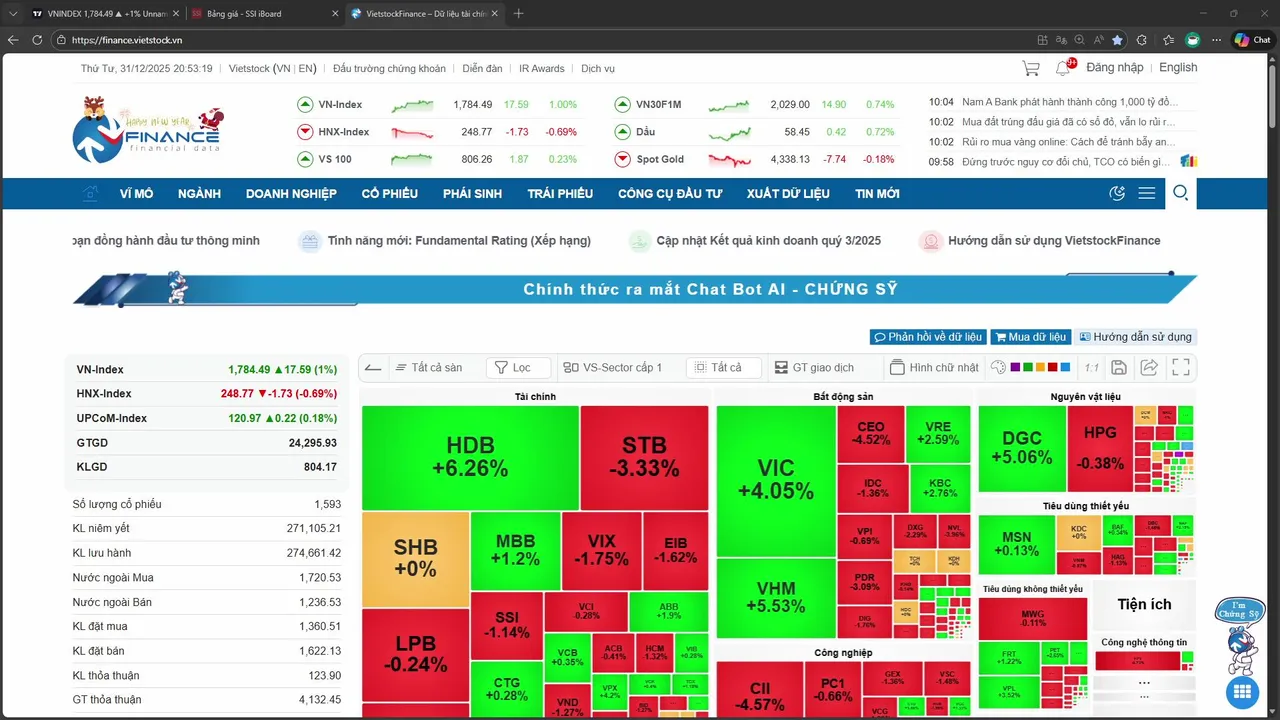The image size is (1280, 720).
Task: Click the favorite star in address bar
Action: coord(1117,40)
